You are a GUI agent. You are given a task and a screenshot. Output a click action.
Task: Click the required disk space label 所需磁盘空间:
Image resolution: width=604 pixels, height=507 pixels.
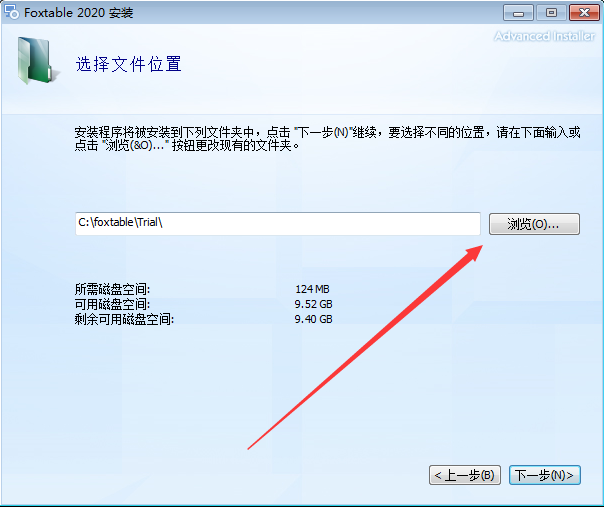tap(112, 289)
